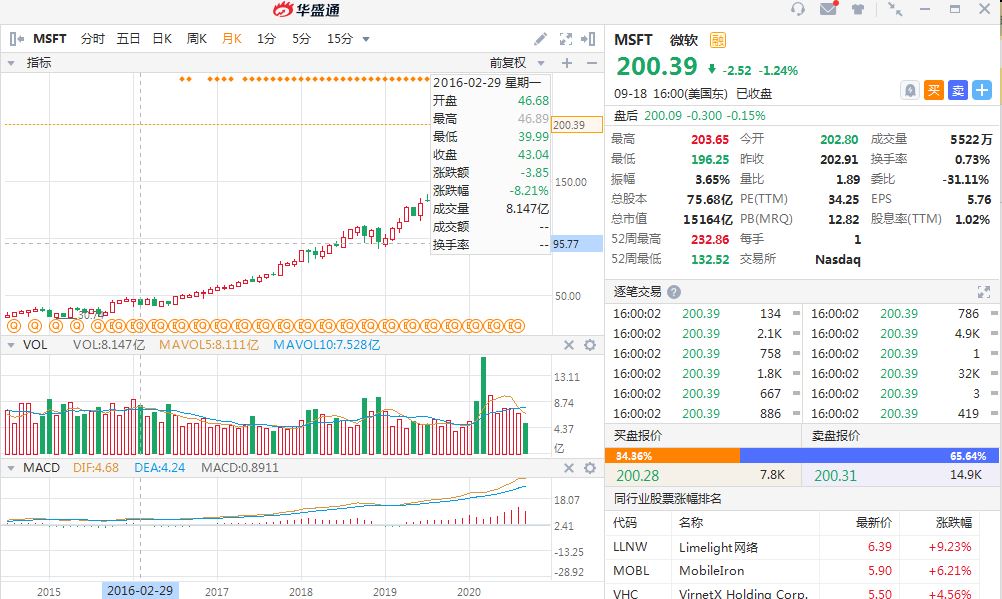
Task: Open the message inbox with red notification dot
Action: click(827, 9)
